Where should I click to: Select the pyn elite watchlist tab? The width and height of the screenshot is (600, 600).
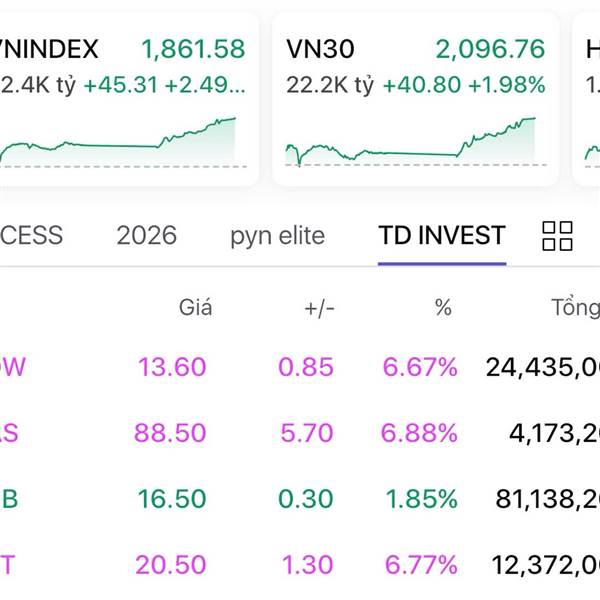(x=277, y=236)
